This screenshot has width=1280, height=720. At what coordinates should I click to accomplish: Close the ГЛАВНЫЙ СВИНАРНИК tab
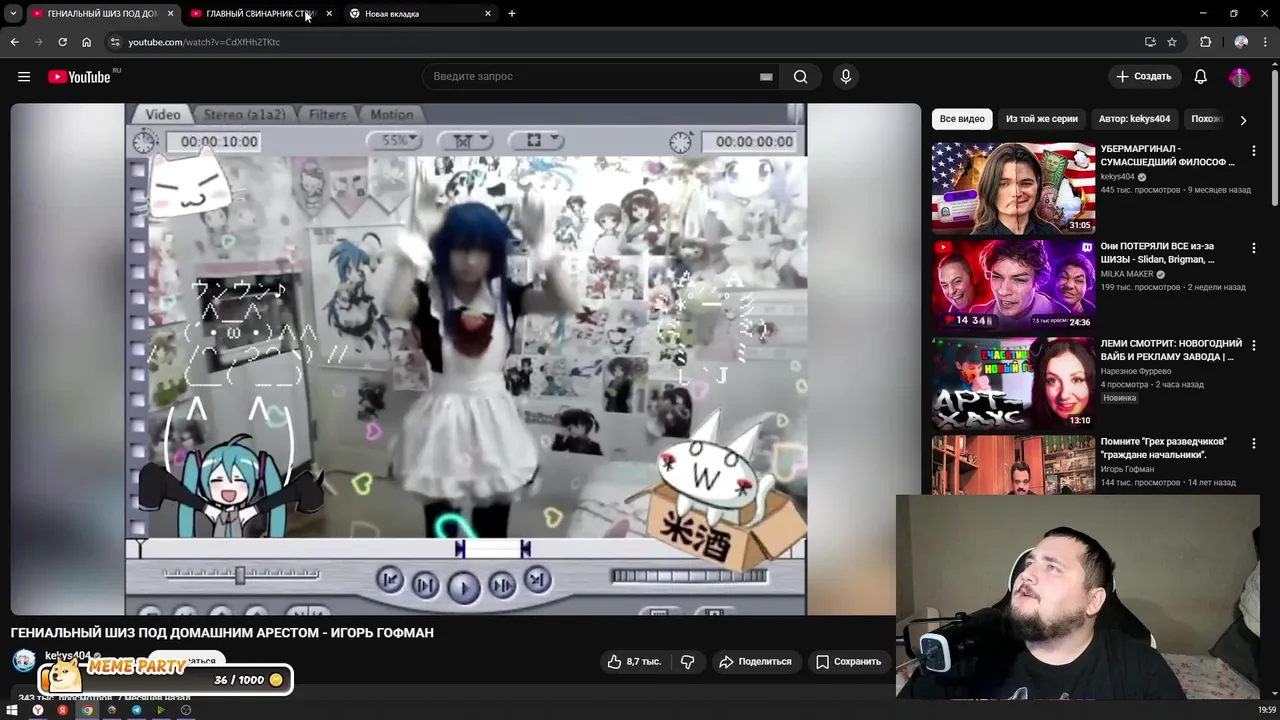point(329,14)
